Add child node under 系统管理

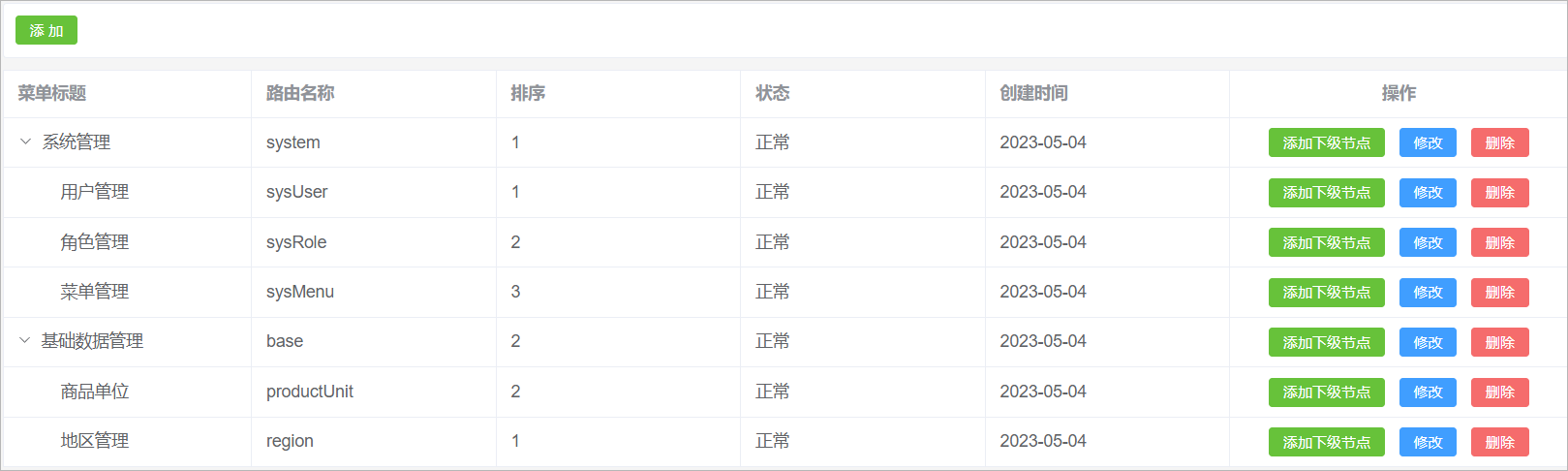[1326, 142]
